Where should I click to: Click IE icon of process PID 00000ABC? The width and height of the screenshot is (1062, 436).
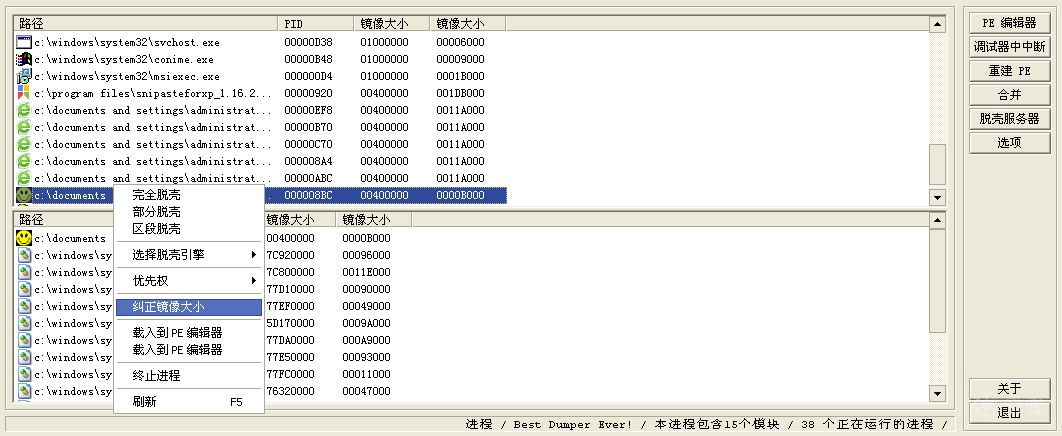pyautogui.click(x=24, y=177)
